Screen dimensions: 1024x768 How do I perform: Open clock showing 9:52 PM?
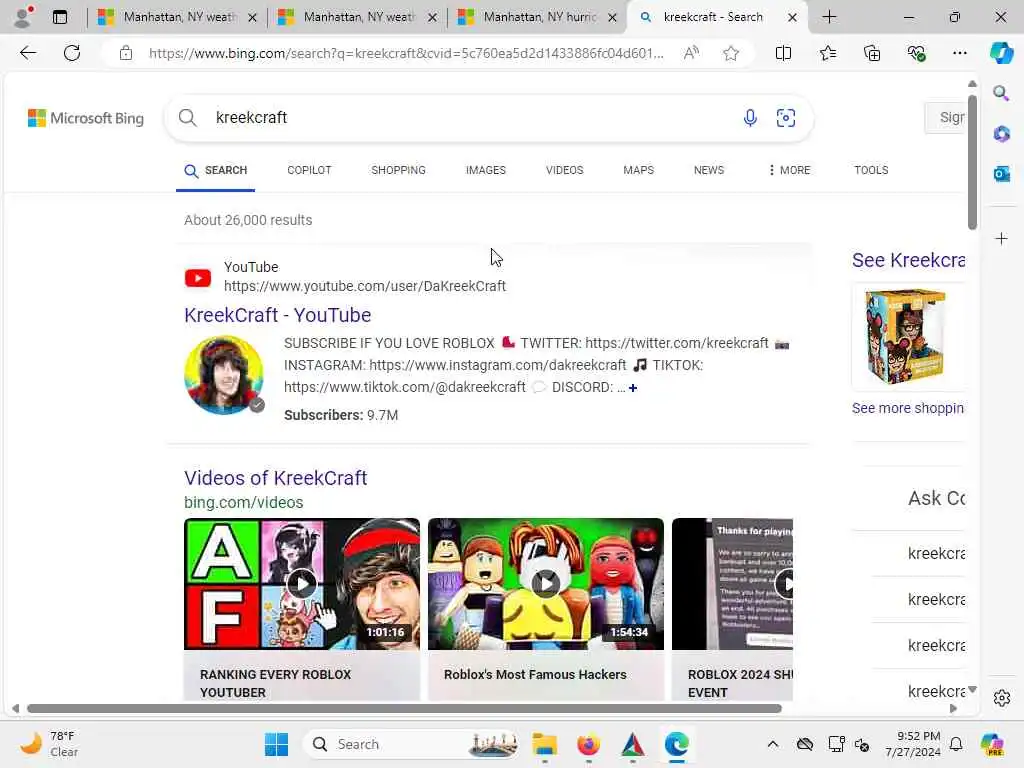912,744
